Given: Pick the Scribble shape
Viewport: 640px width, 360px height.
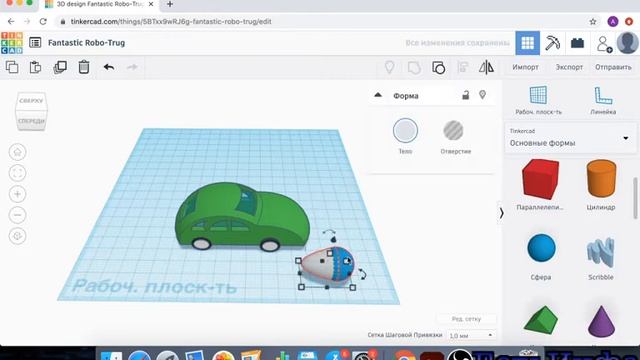Looking at the screenshot, I should 600,253.
